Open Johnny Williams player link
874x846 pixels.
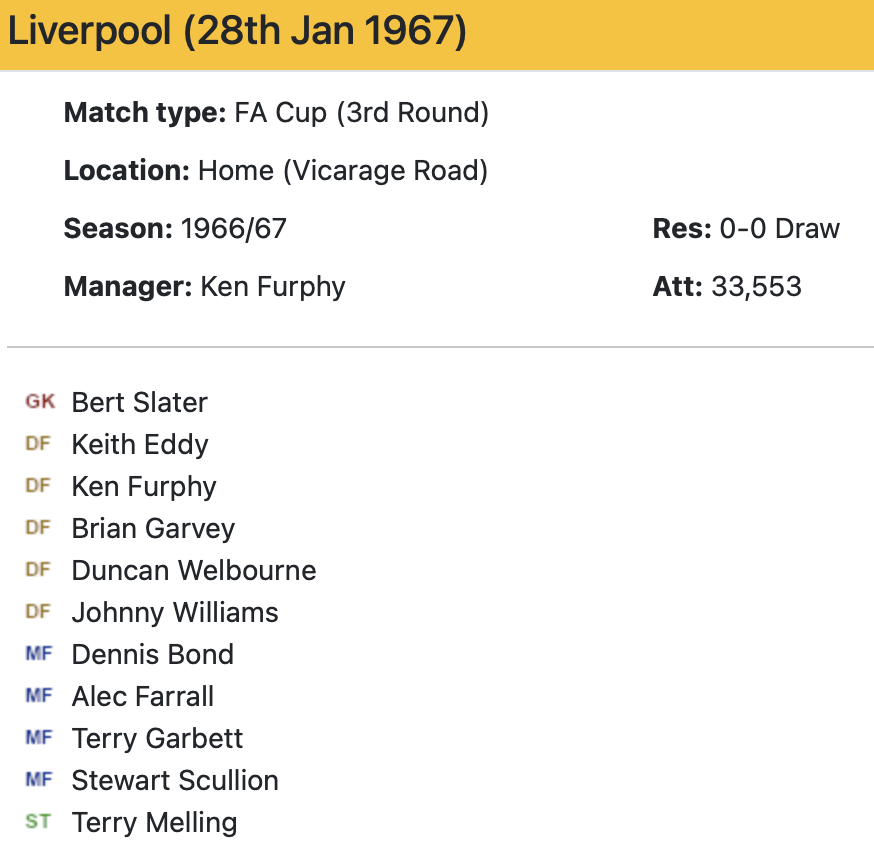175,612
